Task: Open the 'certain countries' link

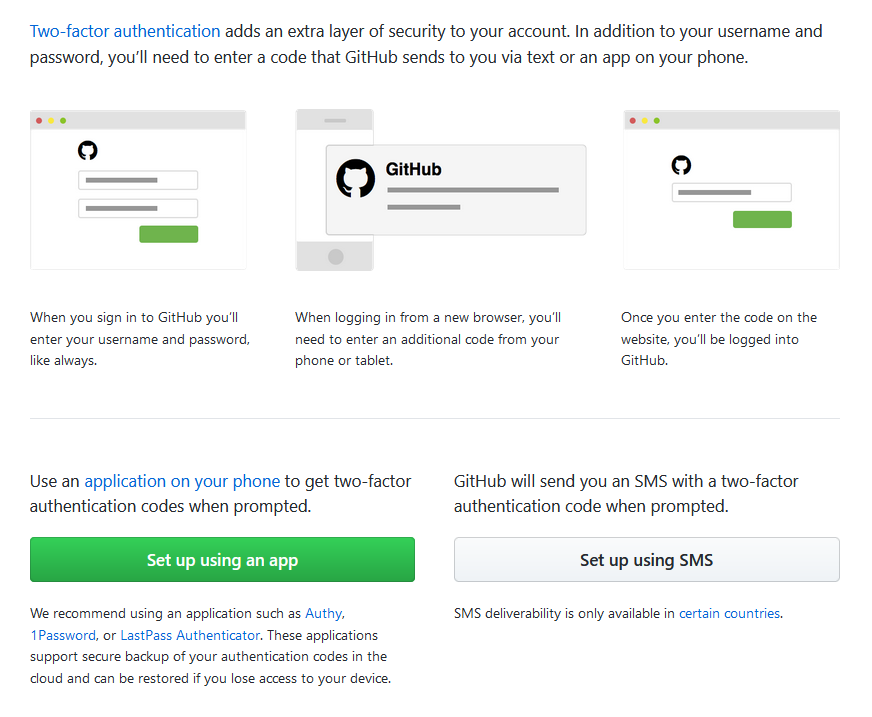Action: click(729, 613)
